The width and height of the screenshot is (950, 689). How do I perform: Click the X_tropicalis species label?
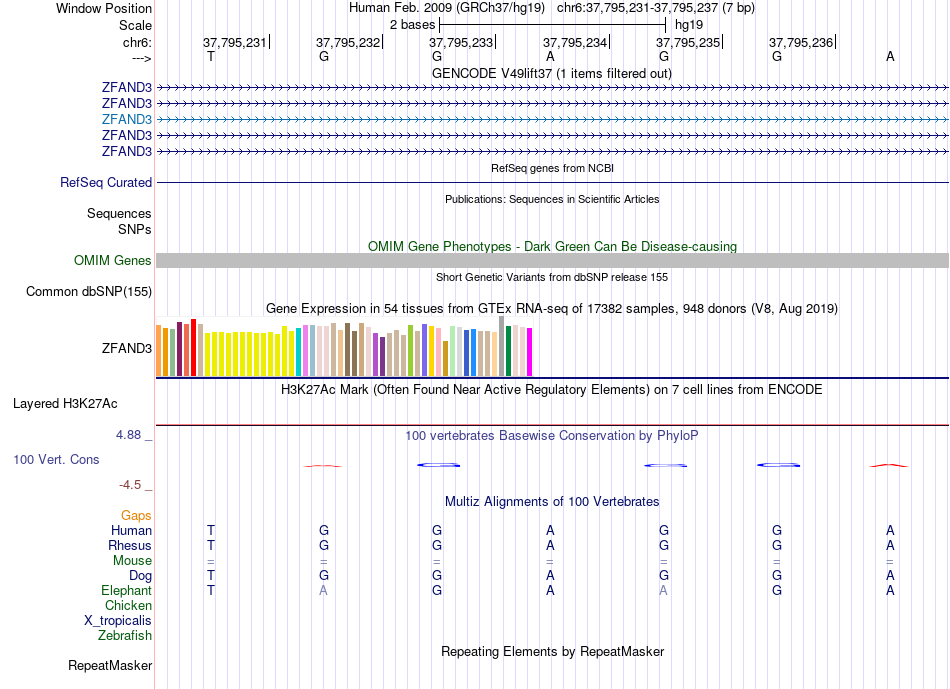click(x=118, y=621)
